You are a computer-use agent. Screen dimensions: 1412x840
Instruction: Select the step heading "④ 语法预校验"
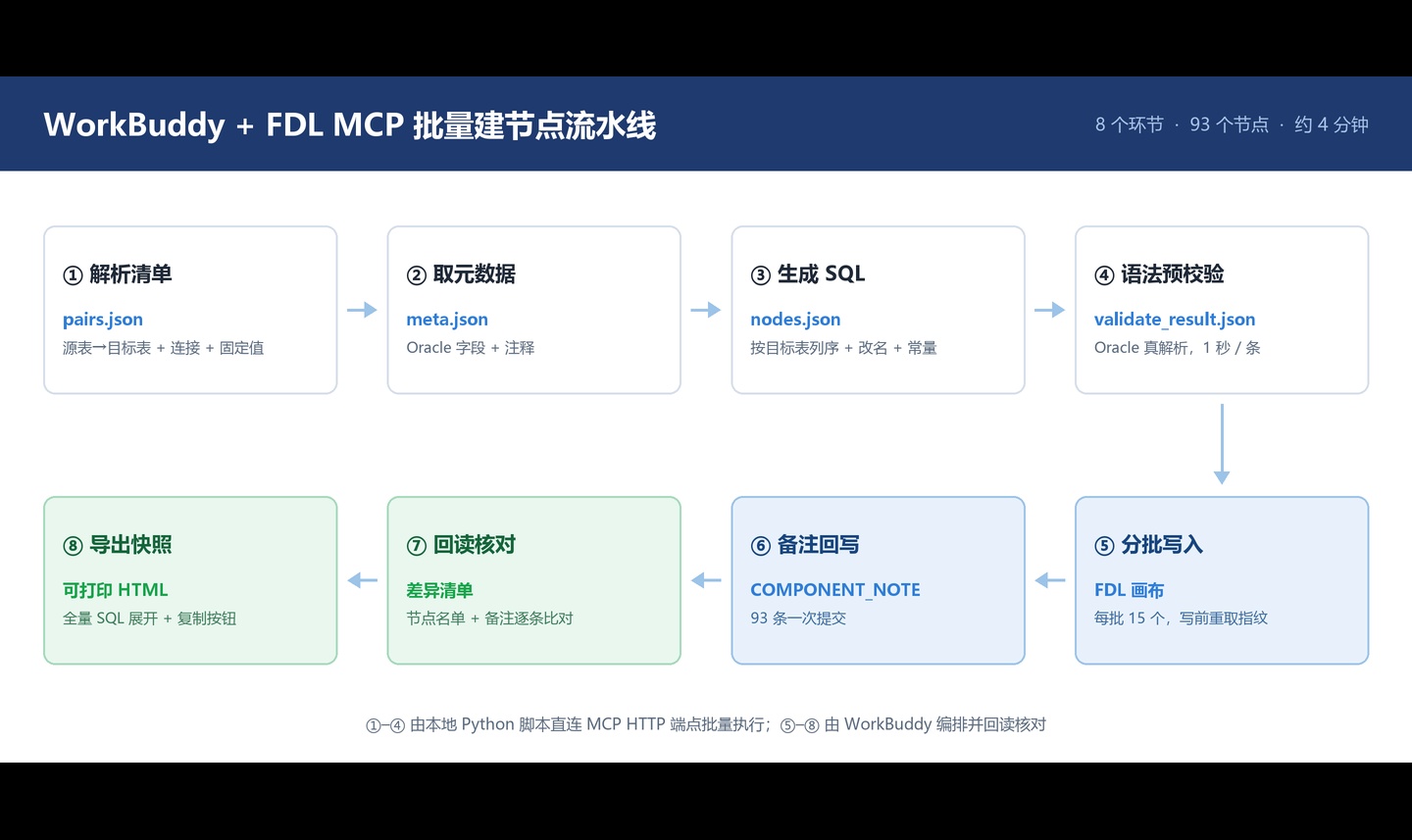click(1159, 274)
